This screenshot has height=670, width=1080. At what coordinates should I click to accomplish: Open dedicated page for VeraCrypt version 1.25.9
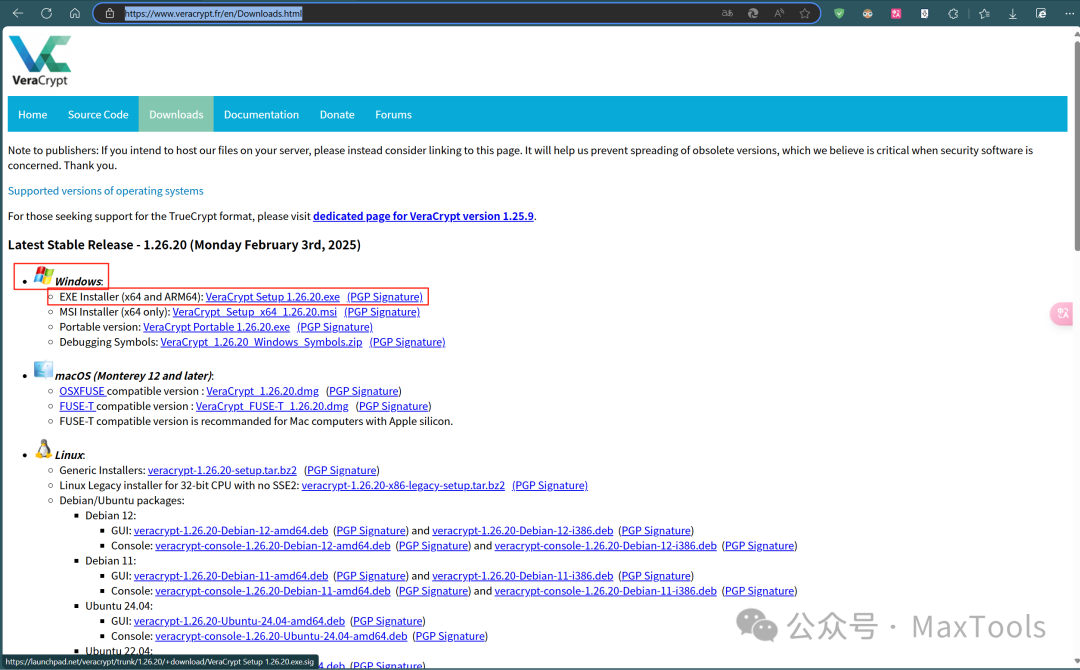coord(423,216)
